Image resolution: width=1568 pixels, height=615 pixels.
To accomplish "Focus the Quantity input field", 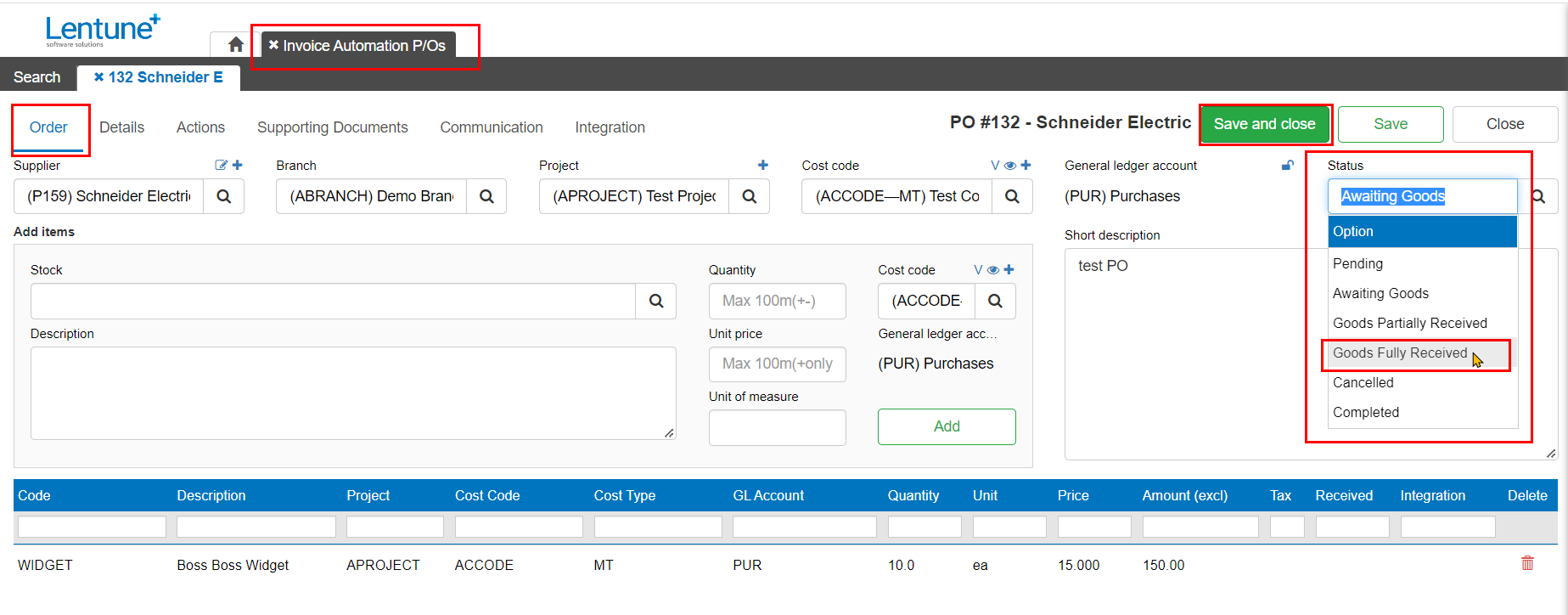I will (x=777, y=301).
